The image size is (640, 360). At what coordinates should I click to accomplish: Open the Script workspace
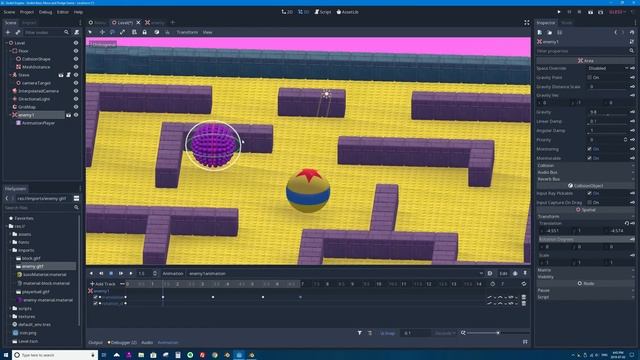(x=322, y=12)
